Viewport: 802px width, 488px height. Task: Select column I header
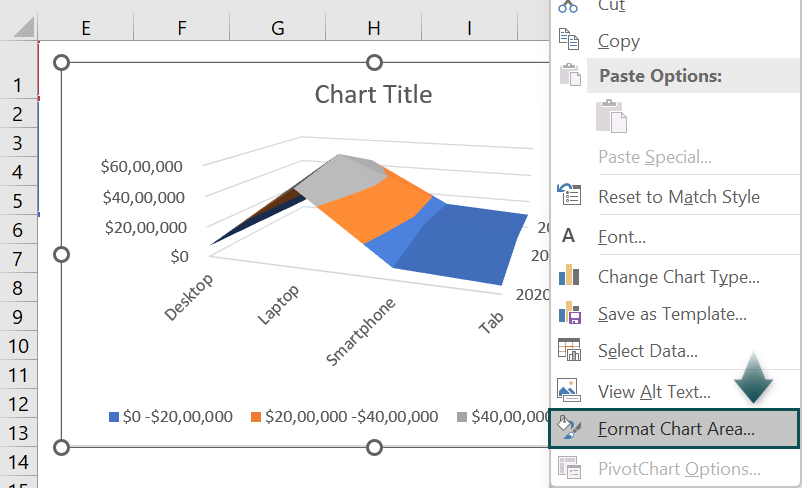[x=469, y=28]
